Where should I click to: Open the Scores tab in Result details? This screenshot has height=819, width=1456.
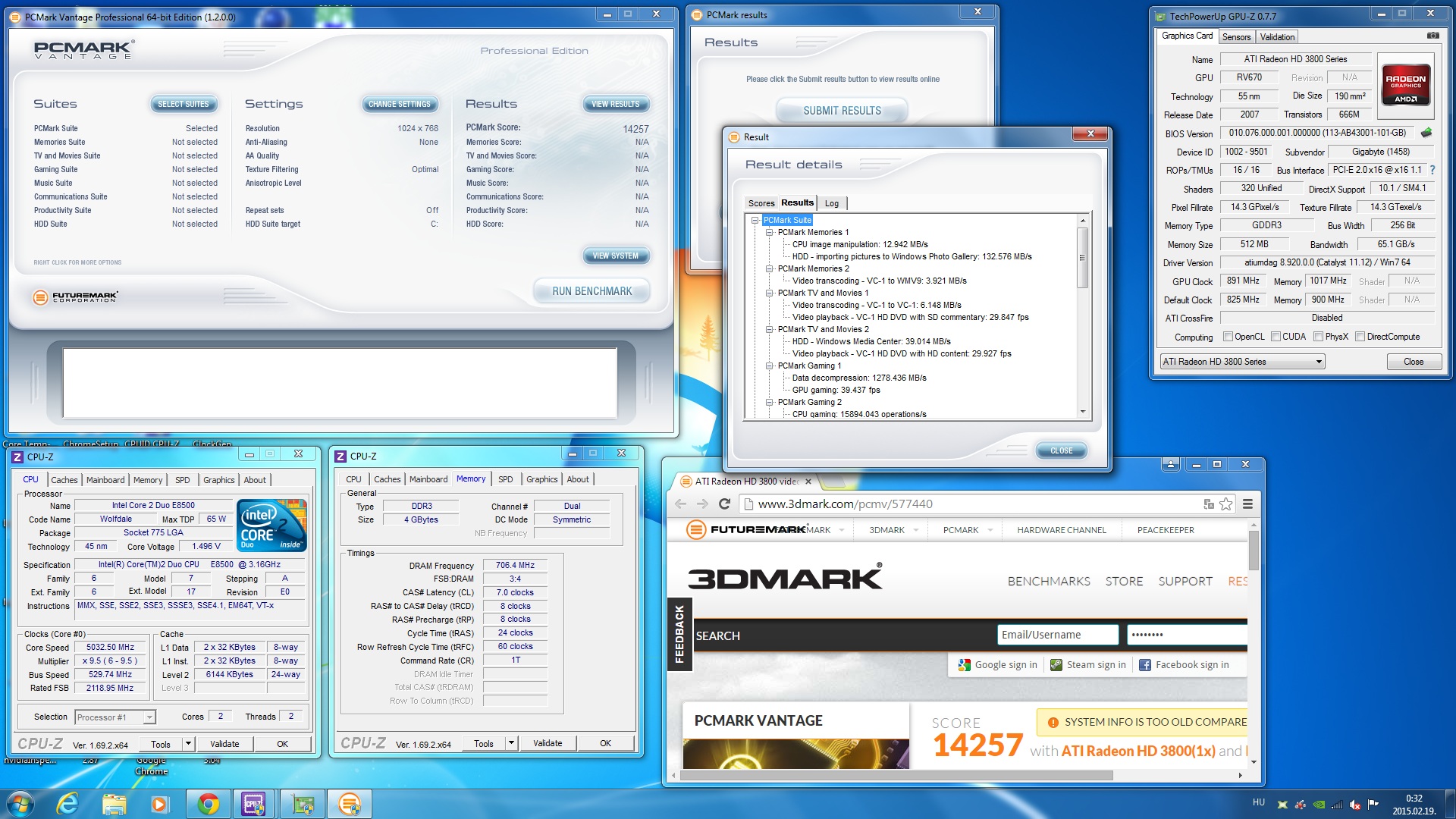761,203
